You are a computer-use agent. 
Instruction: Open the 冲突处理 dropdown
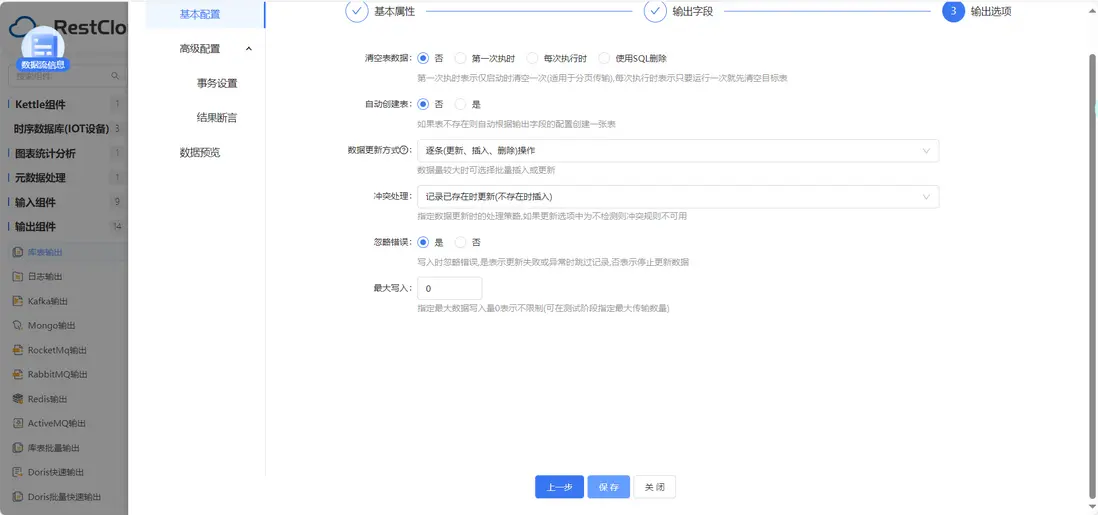(x=678, y=197)
